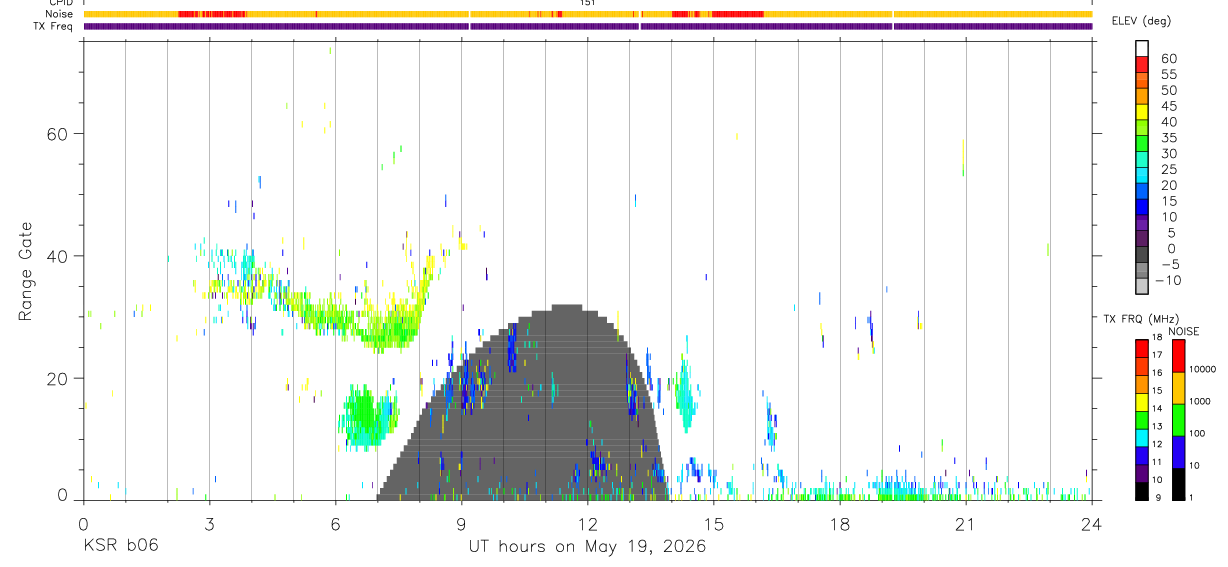Click the 'TX FRQ (MHz)' legend title
Image resolution: width=1228 pixels, height=567 pixels.
(x=1141, y=319)
